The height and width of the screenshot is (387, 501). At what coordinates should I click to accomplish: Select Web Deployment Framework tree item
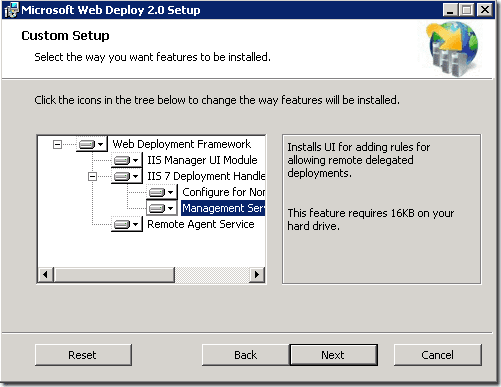point(182,144)
